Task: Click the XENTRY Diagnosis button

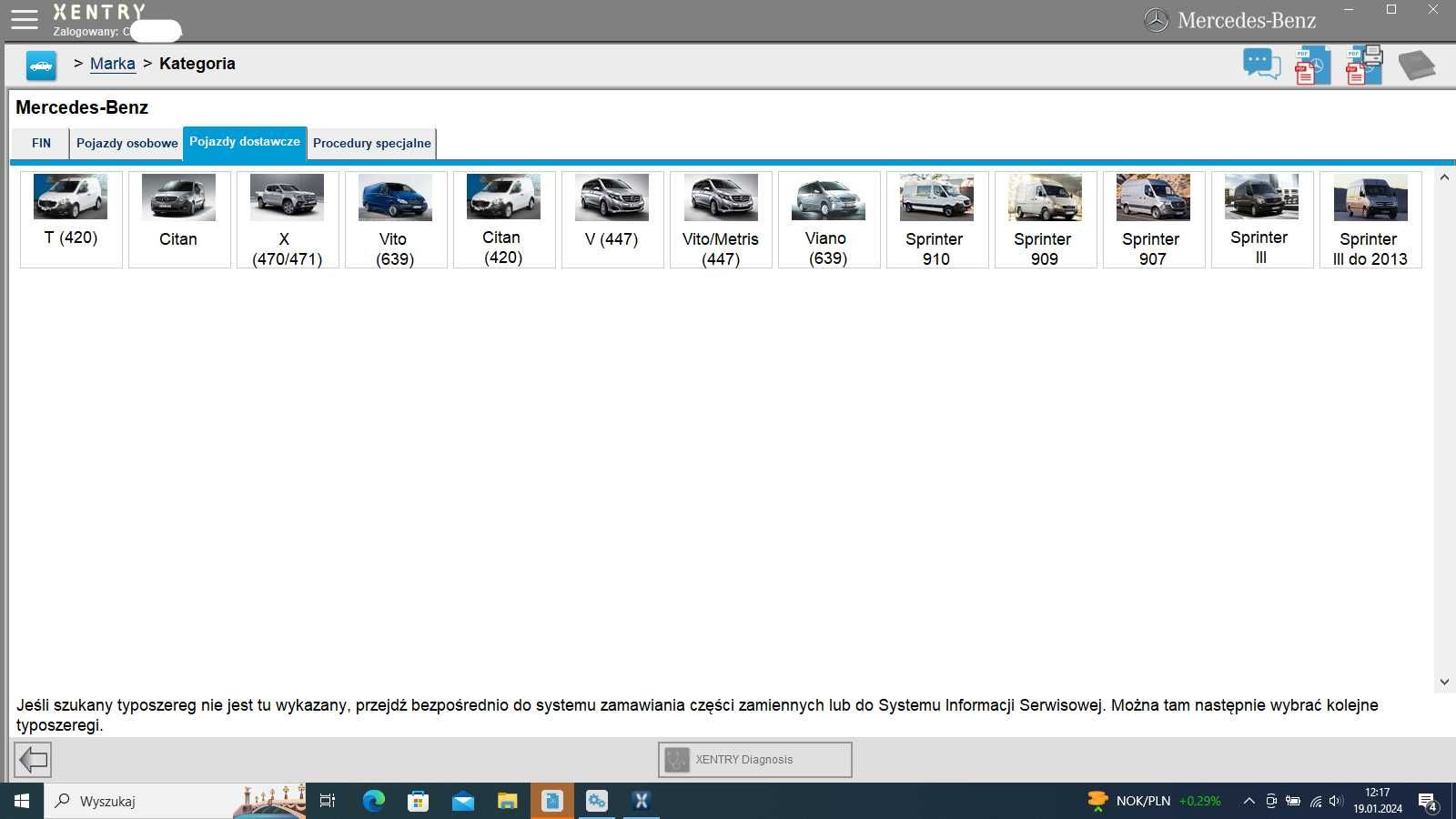Action: (755, 760)
